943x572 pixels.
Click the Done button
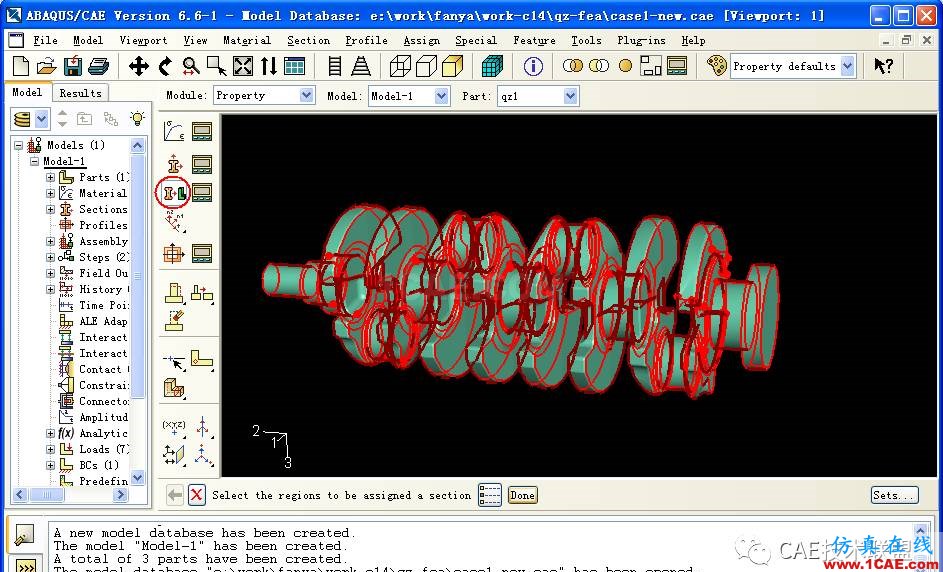point(522,495)
